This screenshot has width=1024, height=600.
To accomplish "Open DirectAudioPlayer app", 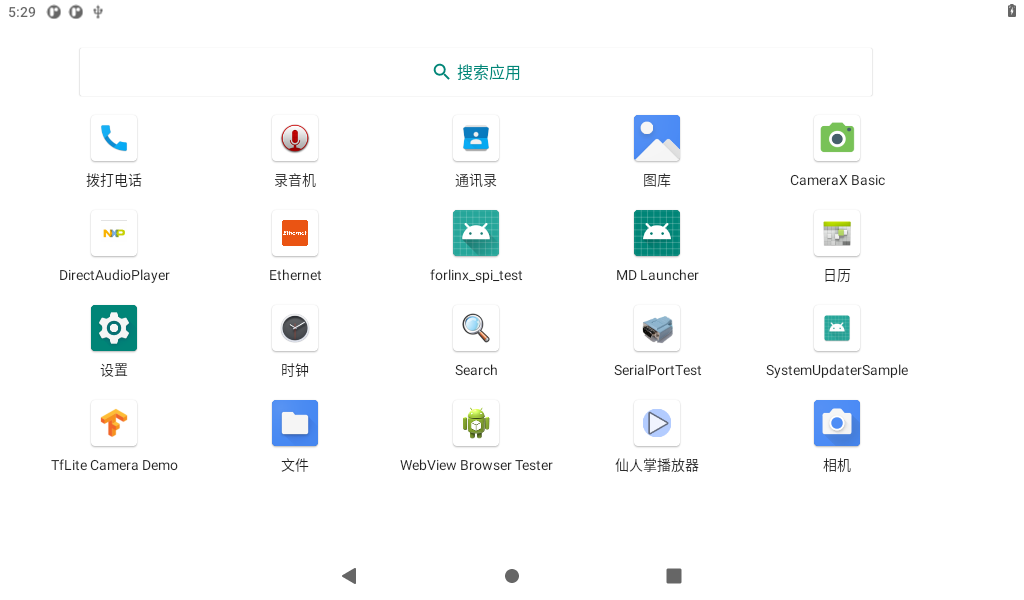I will click(x=114, y=233).
